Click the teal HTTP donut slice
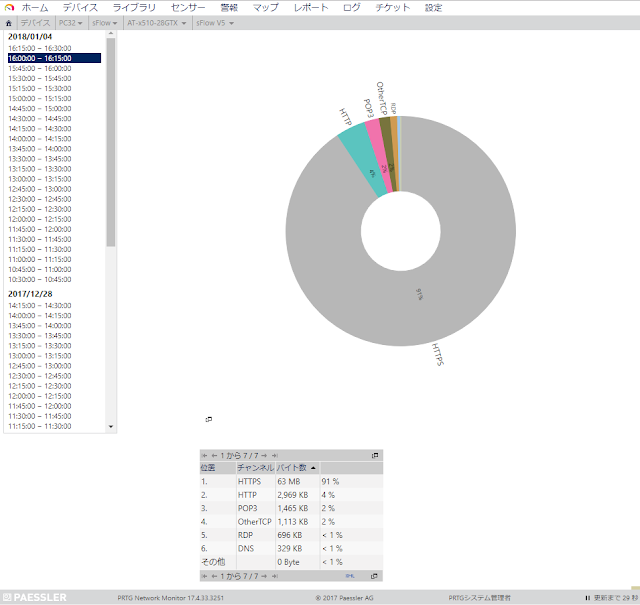640x605 pixels. click(362, 160)
